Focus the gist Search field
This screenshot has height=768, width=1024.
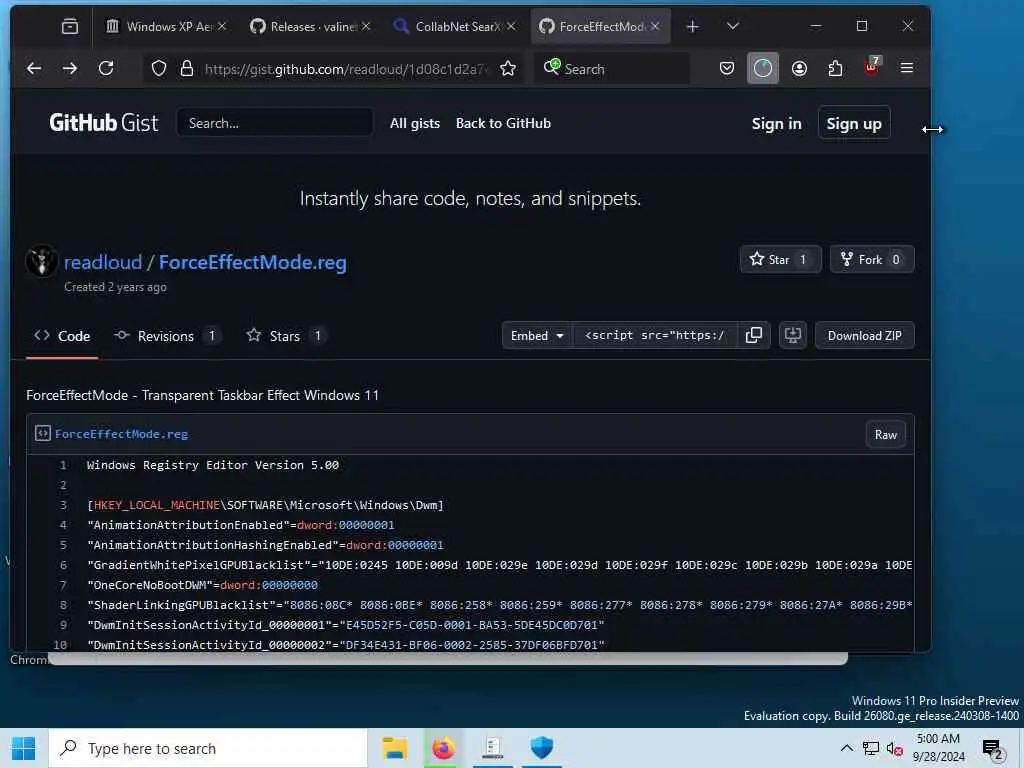pyautogui.click(x=275, y=123)
